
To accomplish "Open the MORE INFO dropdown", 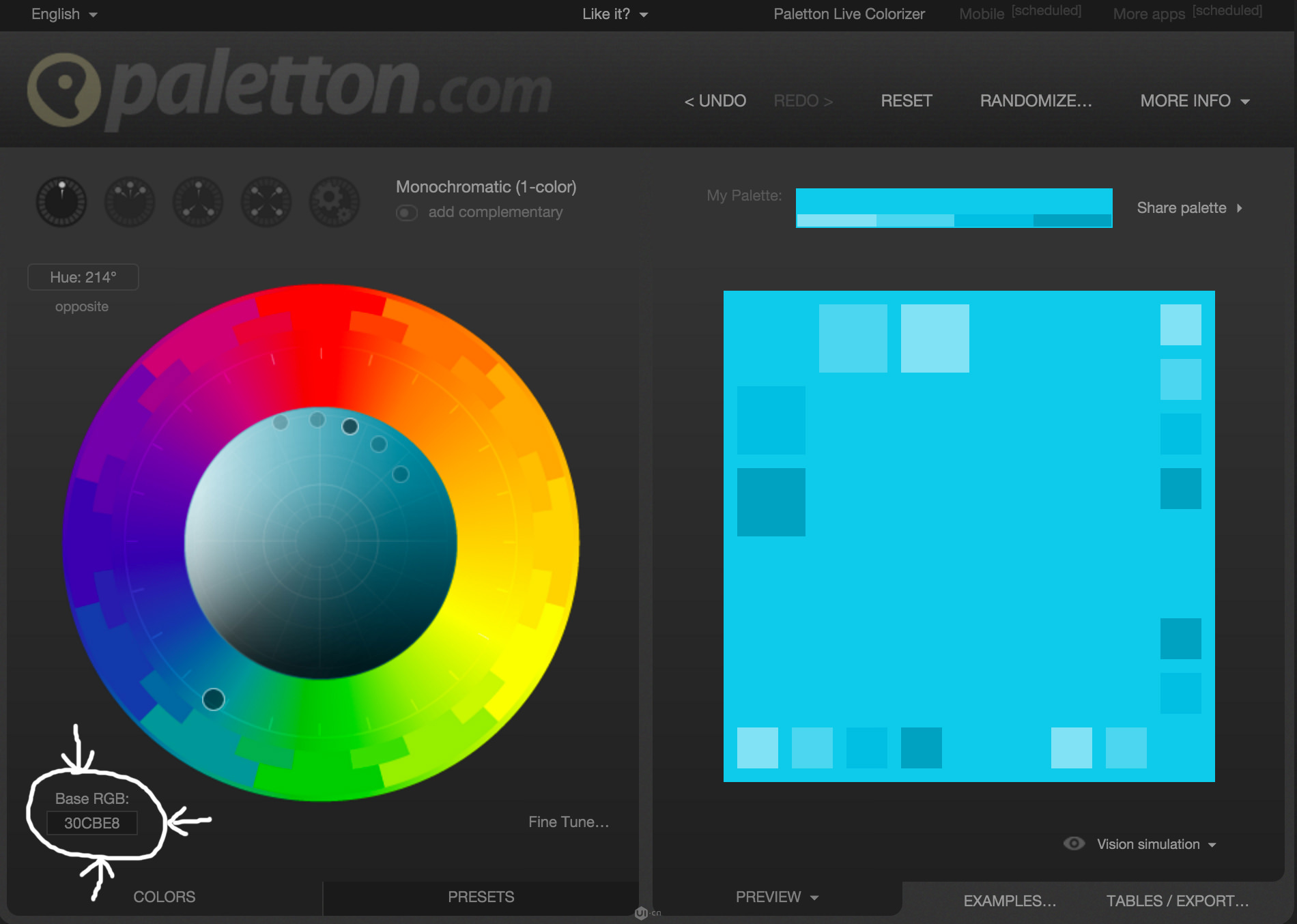I will (1195, 101).
